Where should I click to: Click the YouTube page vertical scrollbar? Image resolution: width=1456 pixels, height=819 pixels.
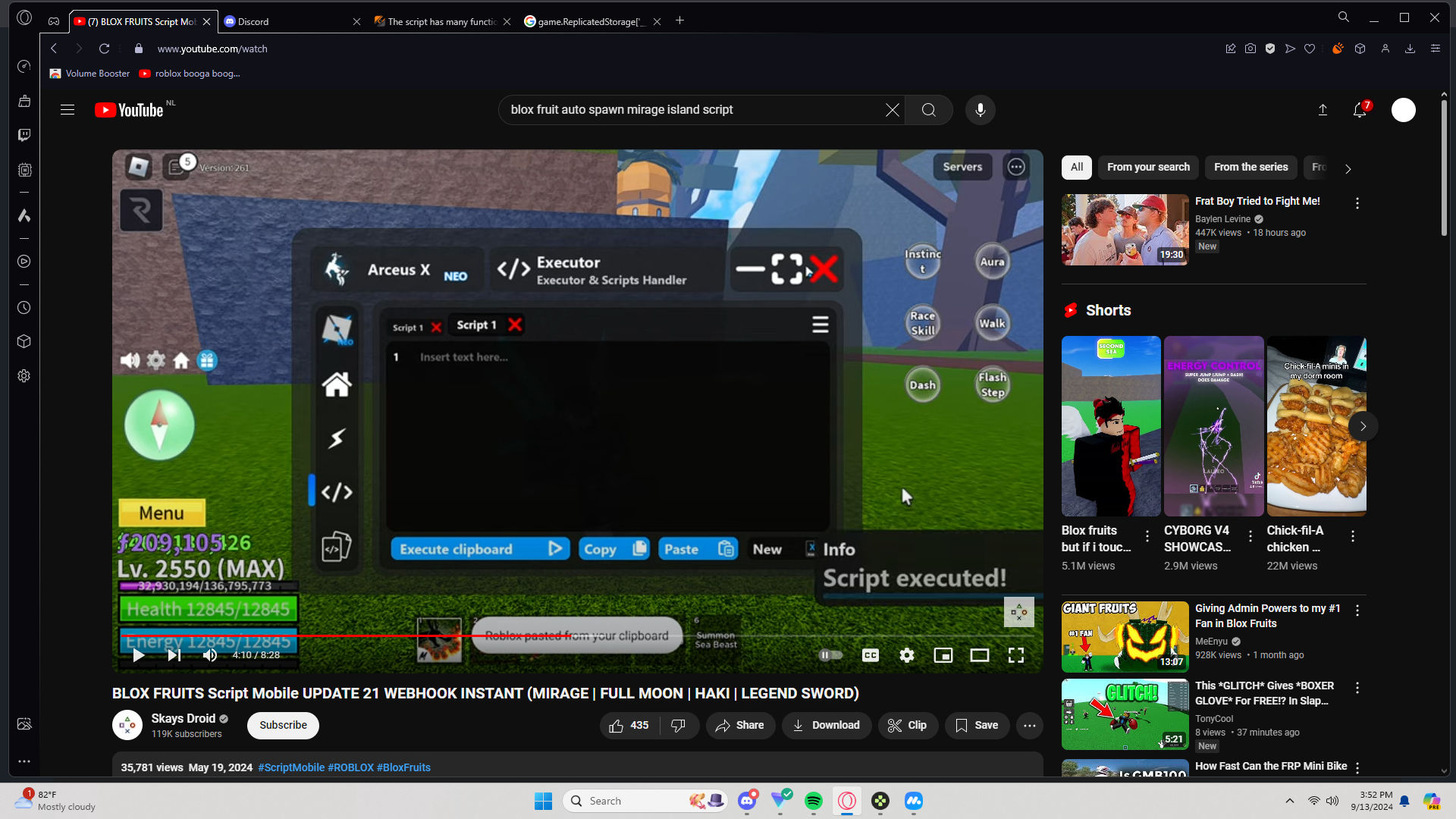tap(1444, 167)
